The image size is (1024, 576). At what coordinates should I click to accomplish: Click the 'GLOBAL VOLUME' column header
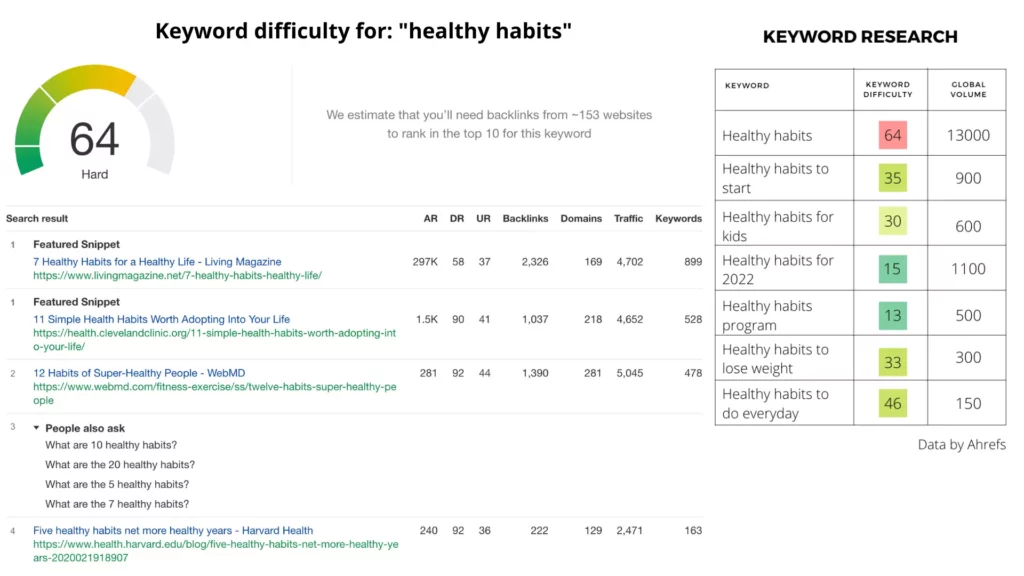(x=966, y=88)
